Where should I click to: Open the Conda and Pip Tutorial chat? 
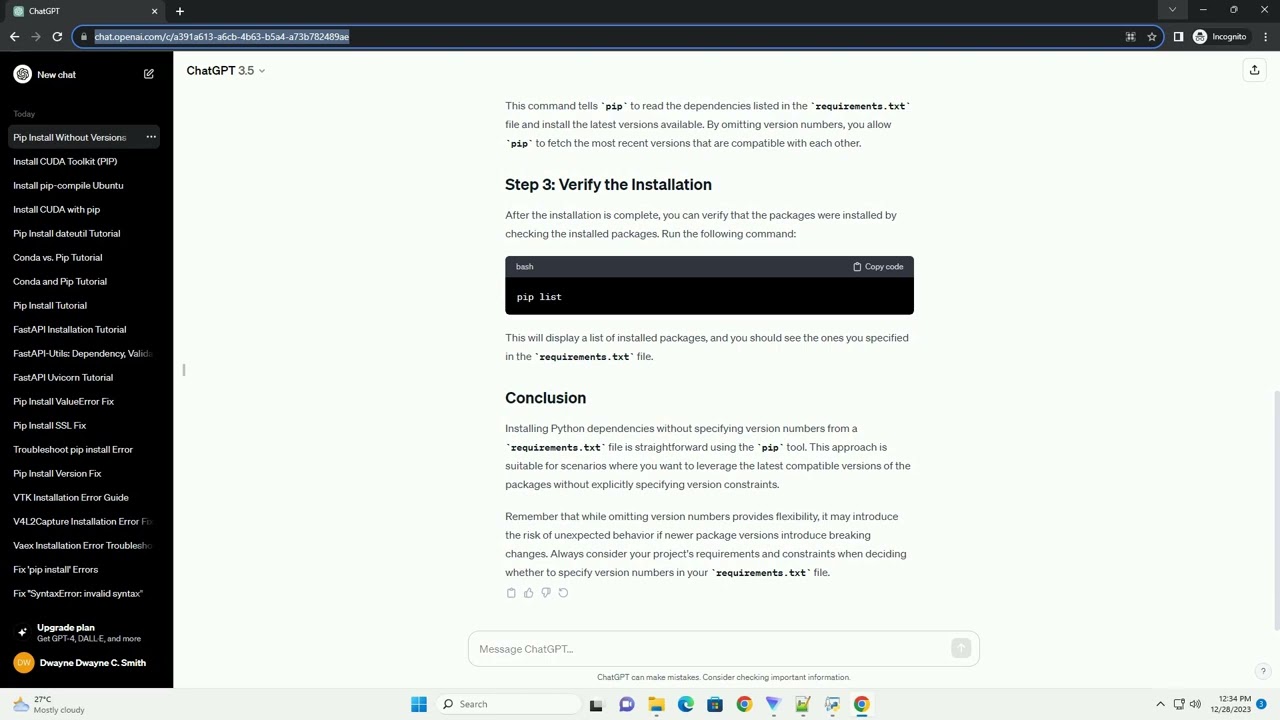[x=60, y=281]
